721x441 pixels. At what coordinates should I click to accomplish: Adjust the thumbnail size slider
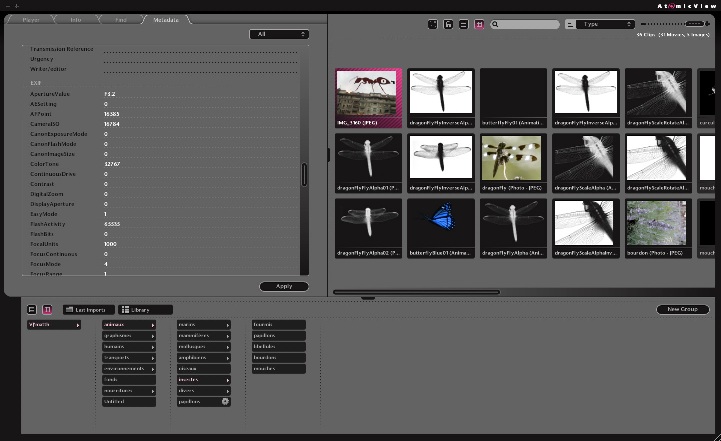coord(694,23)
